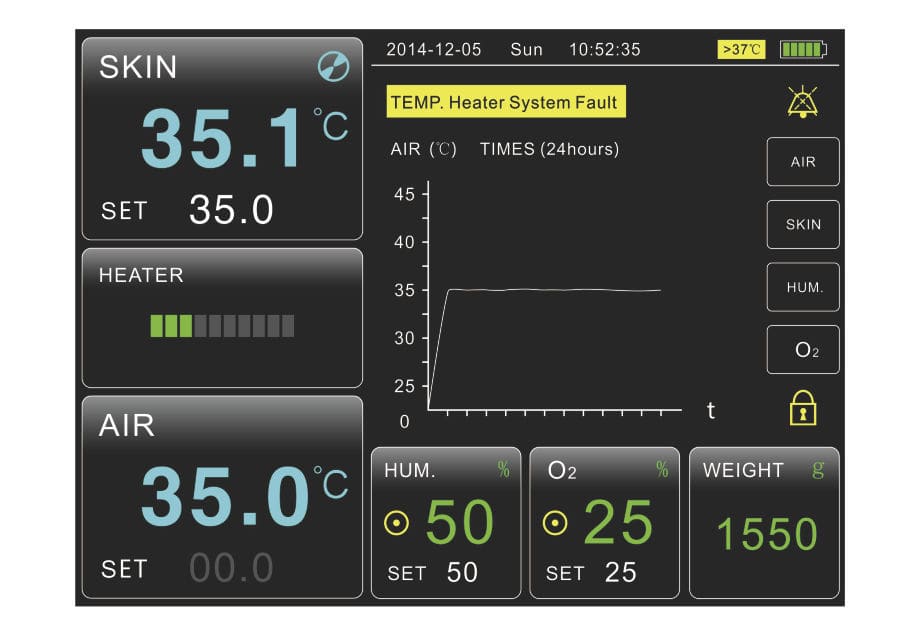Tap the battery level indicator
The height and width of the screenshot is (641, 921).
pos(803,49)
